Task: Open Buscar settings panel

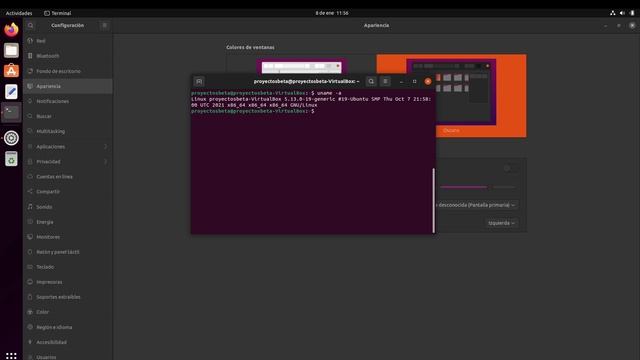Action: 68,116
